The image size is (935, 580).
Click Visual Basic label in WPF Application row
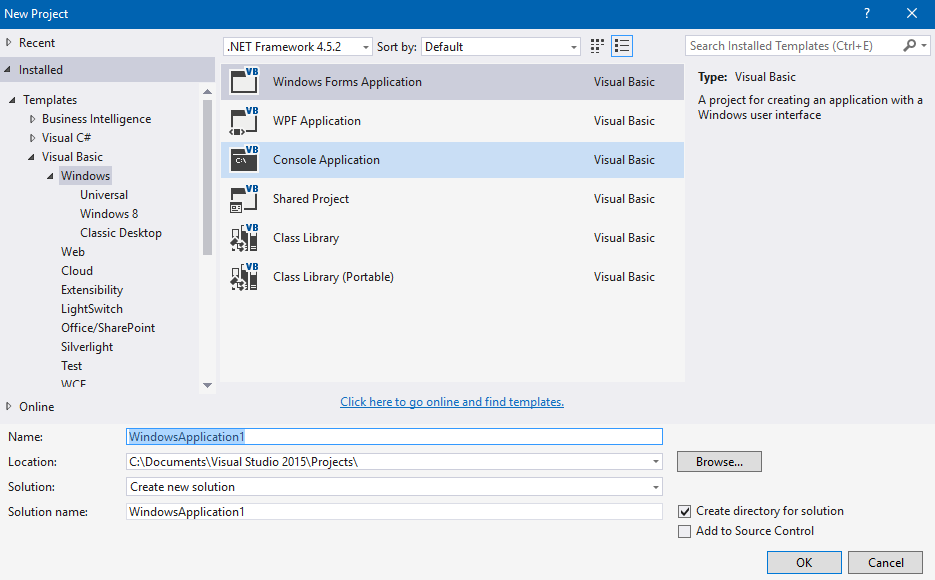624,121
